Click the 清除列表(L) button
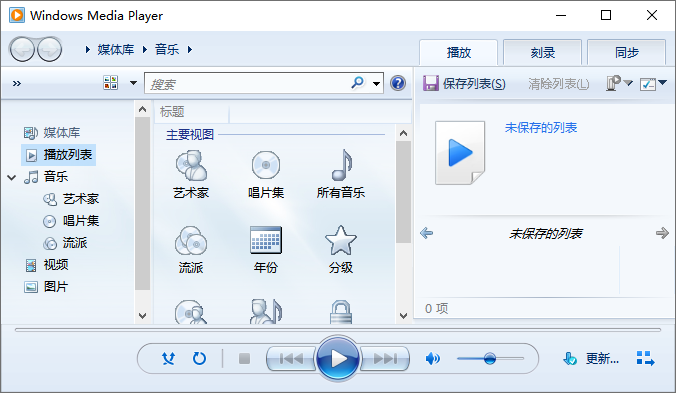This screenshot has height=393, width=676. tap(559, 84)
